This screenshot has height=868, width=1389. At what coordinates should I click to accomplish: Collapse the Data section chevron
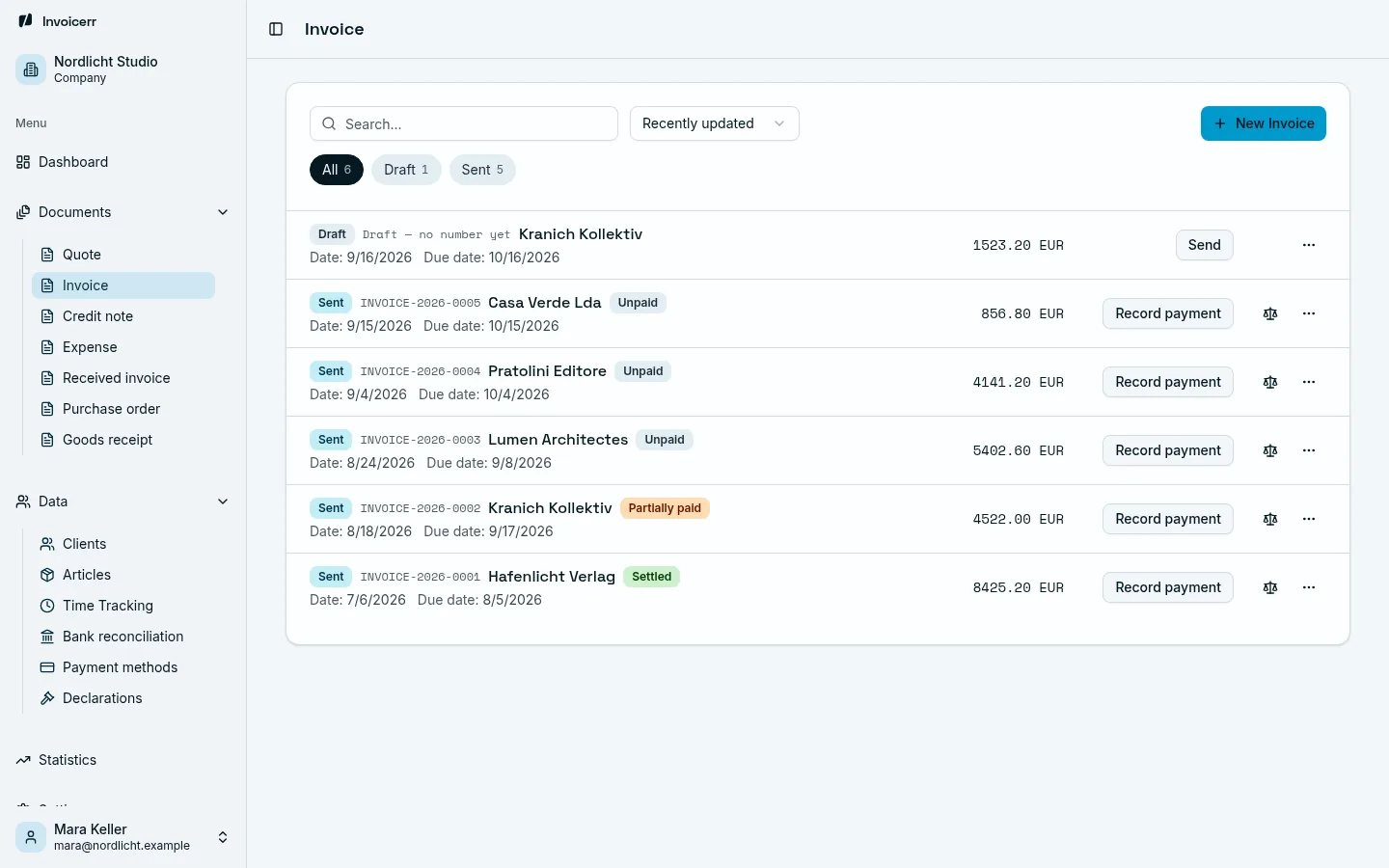point(223,502)
